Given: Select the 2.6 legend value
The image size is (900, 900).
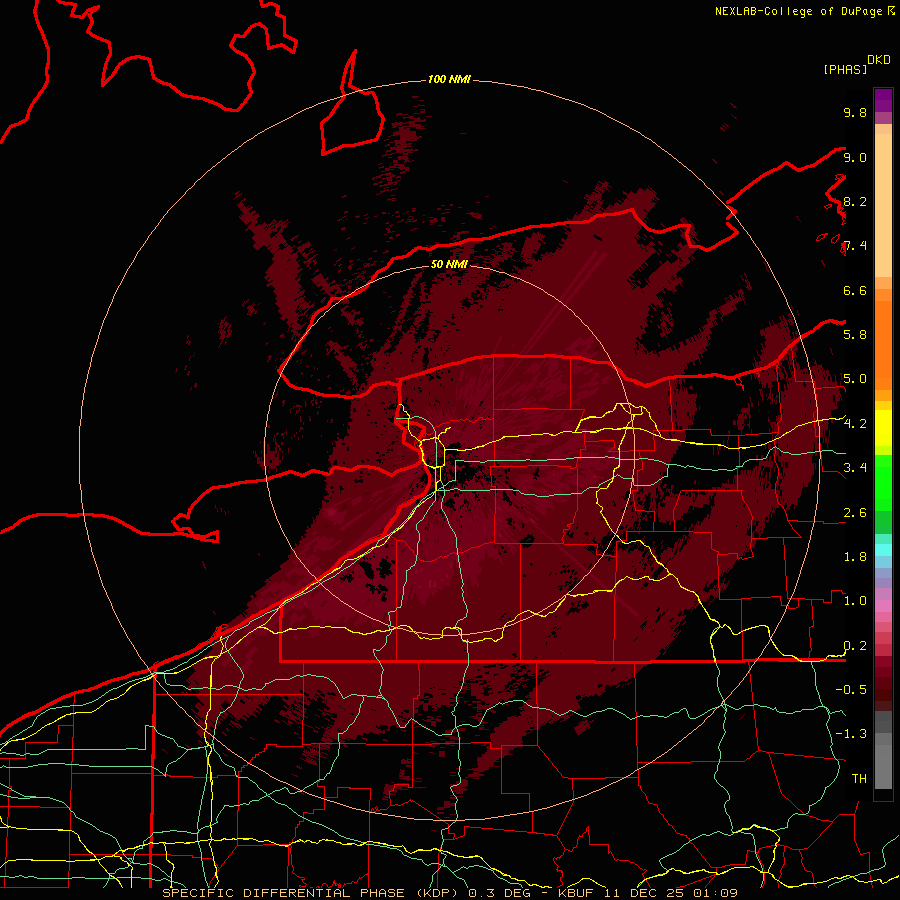Looking at the screenshot, I should 855,513.
